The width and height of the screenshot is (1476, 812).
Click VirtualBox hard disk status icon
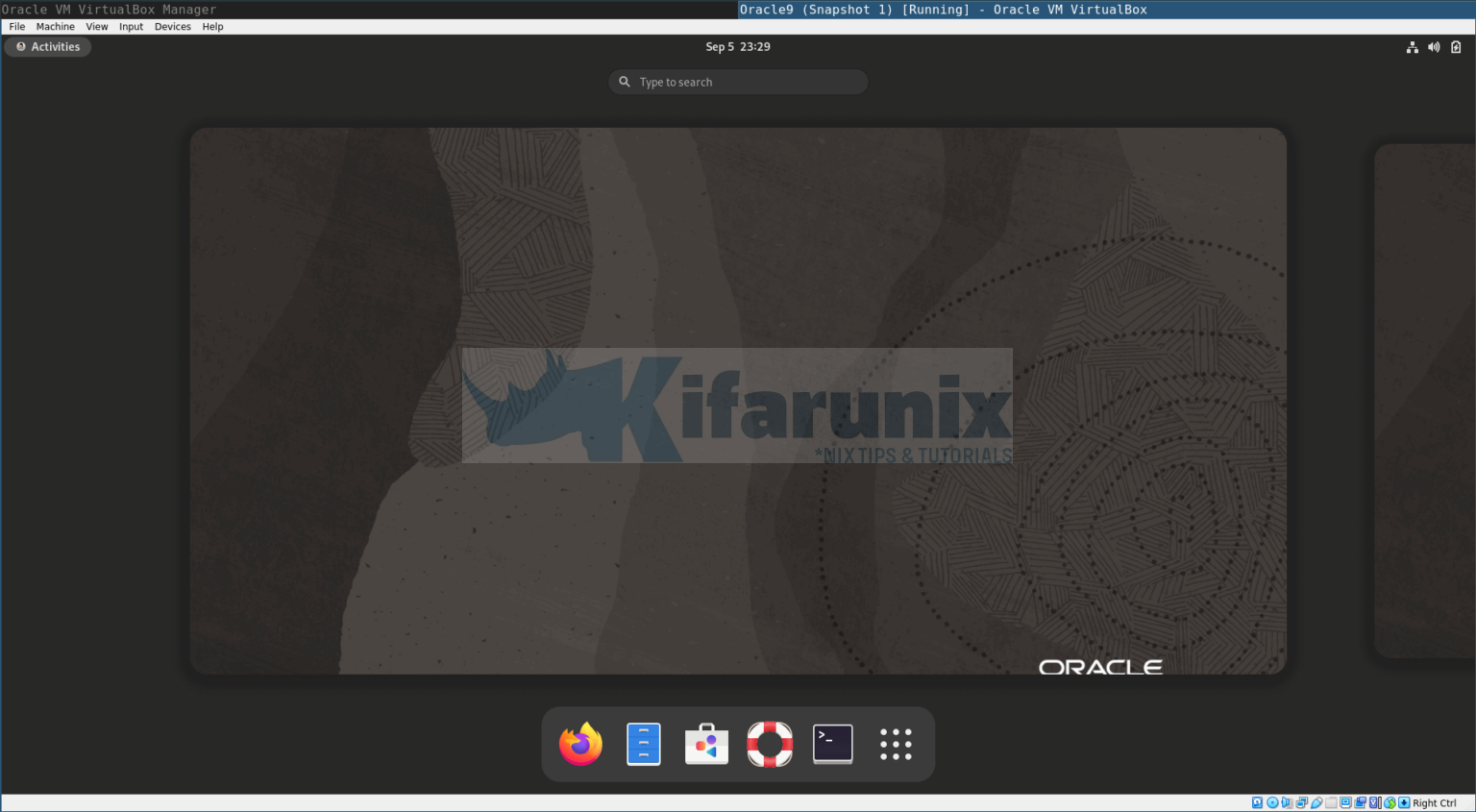[1257, 803]
